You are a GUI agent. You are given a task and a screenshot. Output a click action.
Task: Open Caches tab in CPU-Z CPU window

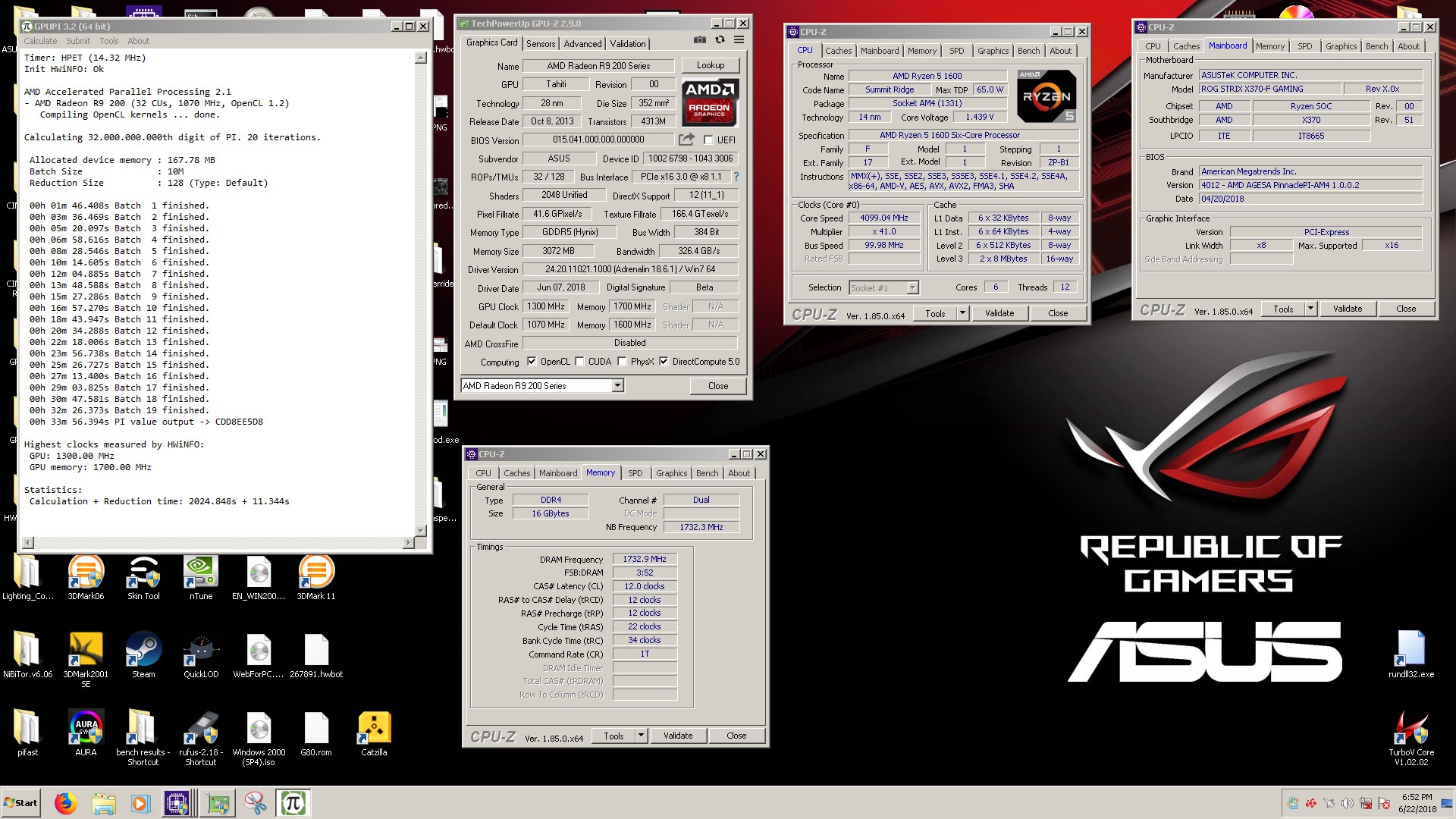[838, 51]
